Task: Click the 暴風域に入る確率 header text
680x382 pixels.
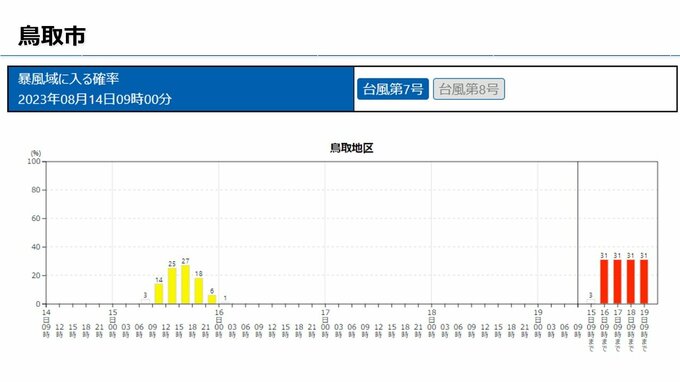Action: coord(69,79)
